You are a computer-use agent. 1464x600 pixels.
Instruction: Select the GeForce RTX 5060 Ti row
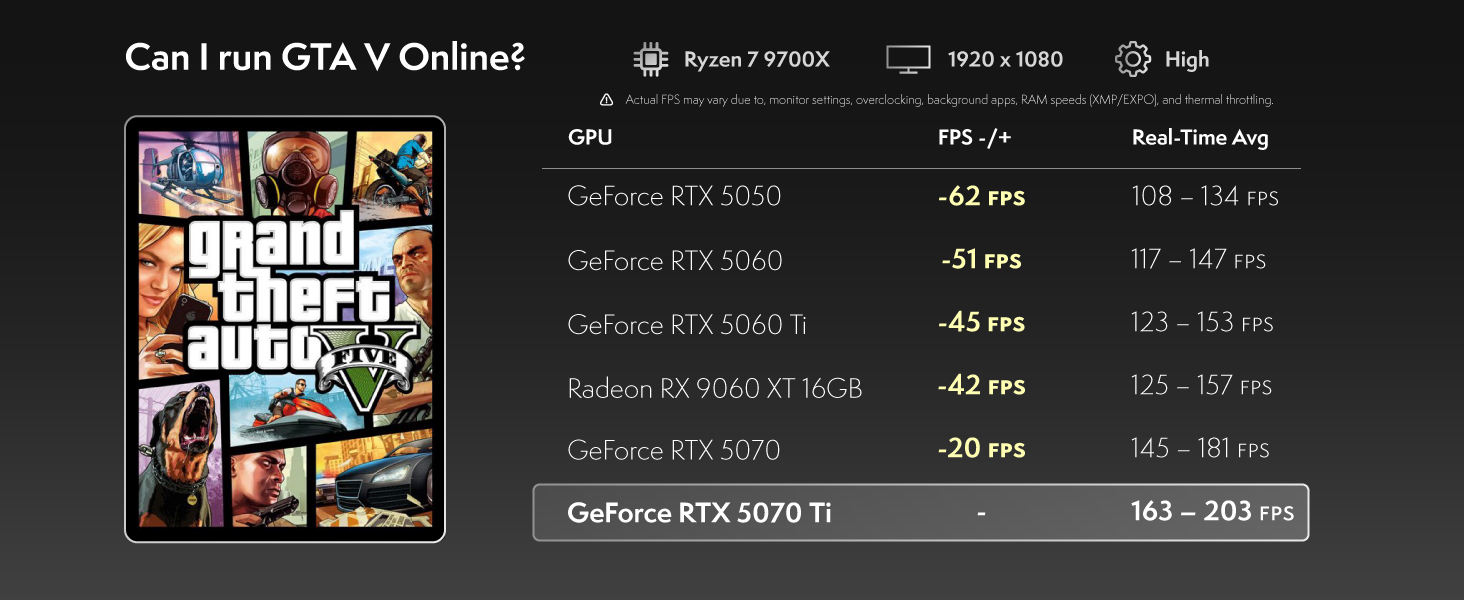click(x=921, y=323)
